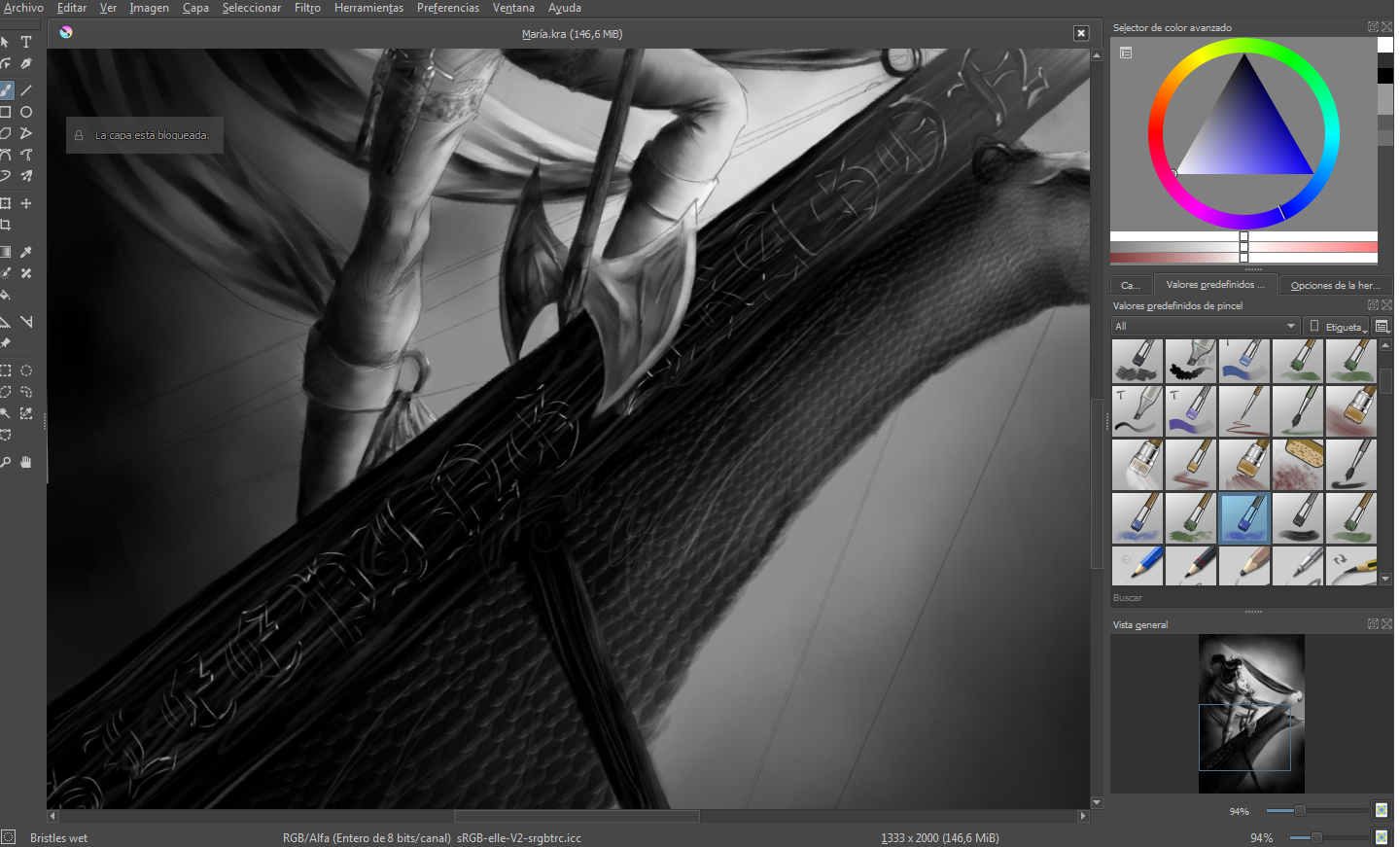The width and height of the screenshot is (1400, 847).
Task: Float the Vista general docker
Action: (1373, 624)
